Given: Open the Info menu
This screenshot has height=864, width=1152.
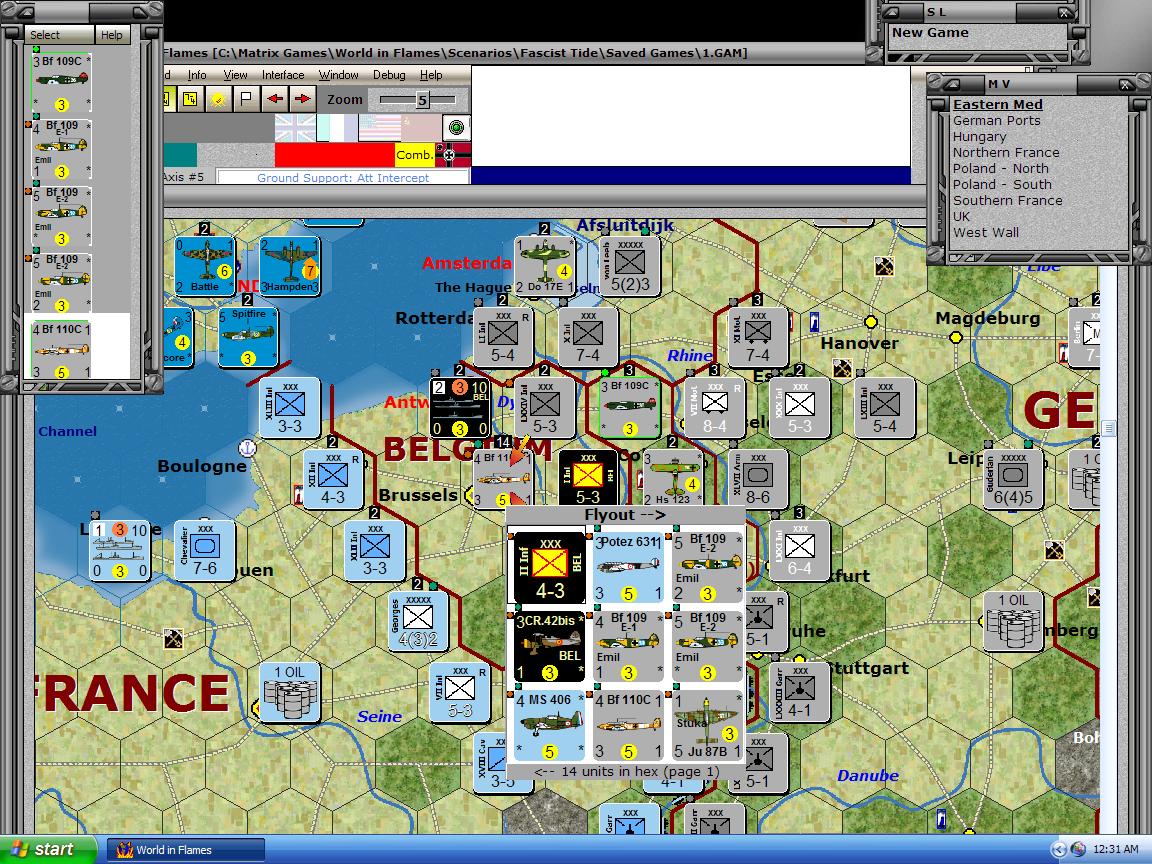Looking at the screenshot, I should coord(197,75).
